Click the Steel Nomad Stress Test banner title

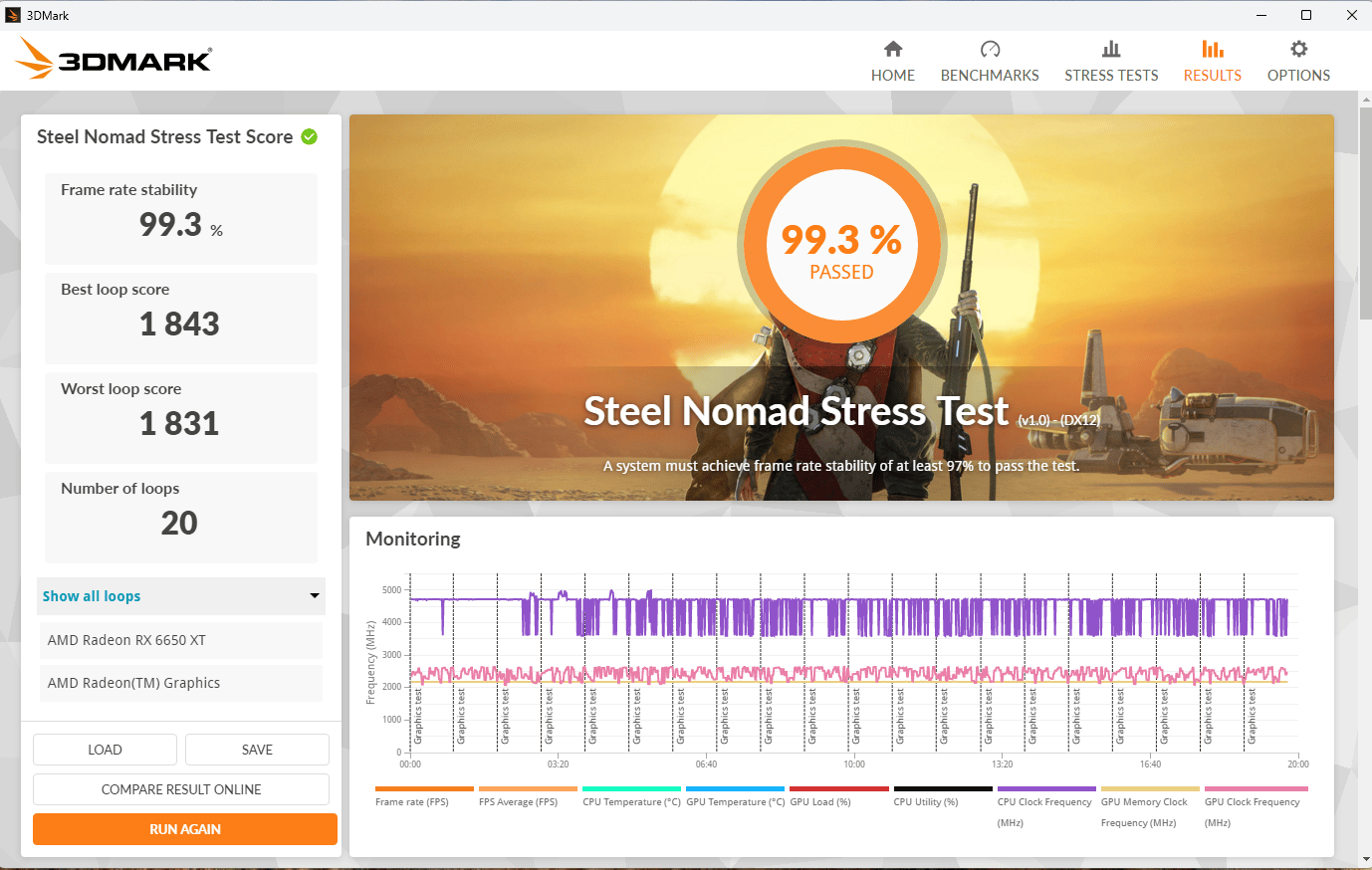click(x=796, y=411)
